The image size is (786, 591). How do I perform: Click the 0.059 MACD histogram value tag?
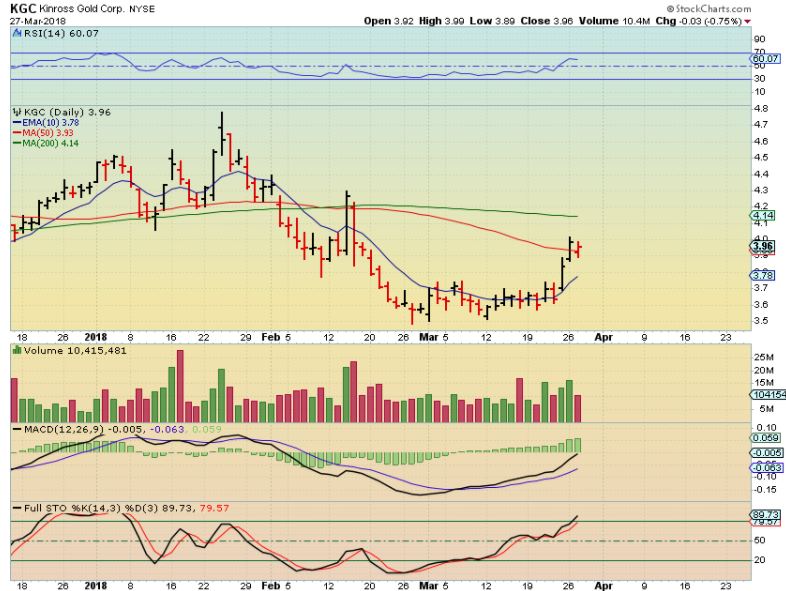765,438
